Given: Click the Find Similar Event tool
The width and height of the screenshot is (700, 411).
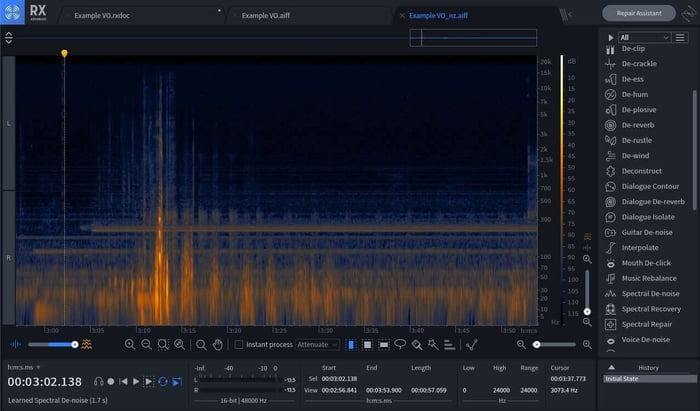Looking at the screenshot, I should coord(471,345).
